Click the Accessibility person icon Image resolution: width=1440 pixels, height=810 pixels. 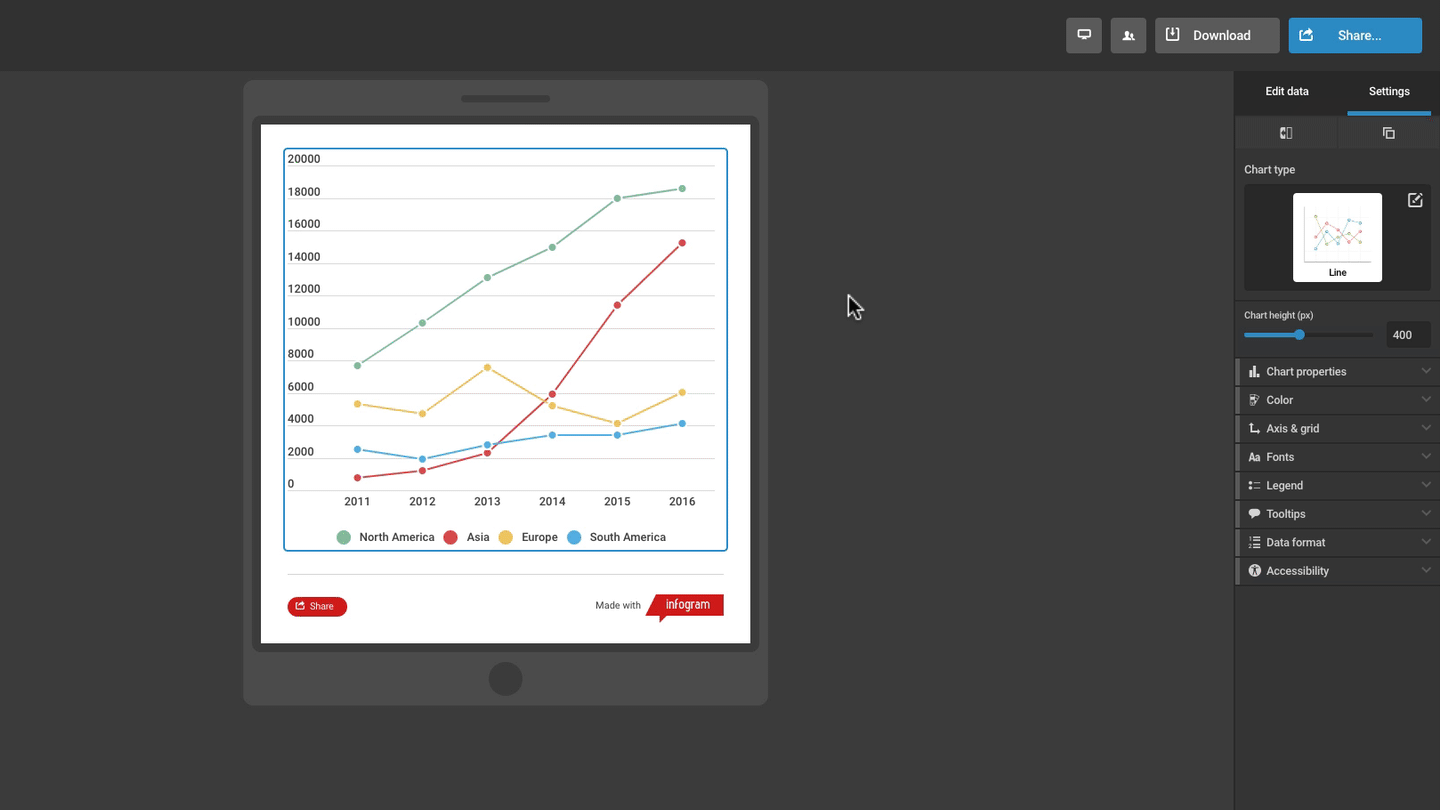1255,571
